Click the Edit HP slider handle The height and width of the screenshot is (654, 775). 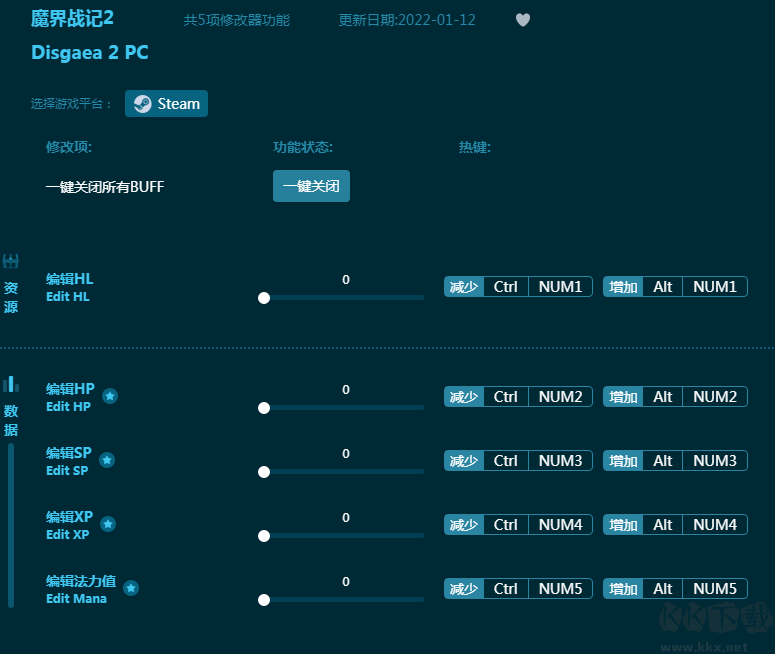click(264, 408)
